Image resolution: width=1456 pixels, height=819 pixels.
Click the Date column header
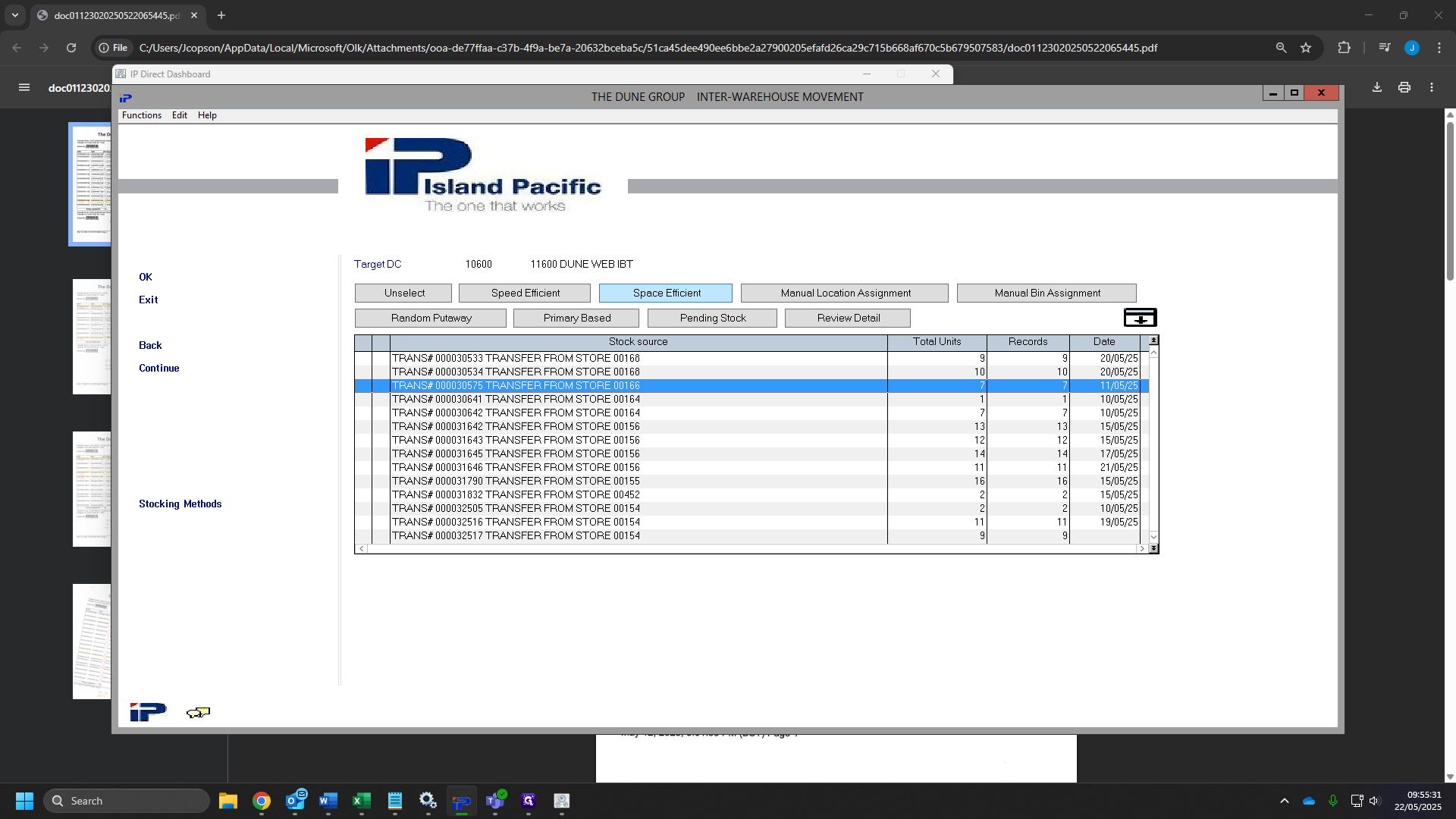(x=1104, y=342)
